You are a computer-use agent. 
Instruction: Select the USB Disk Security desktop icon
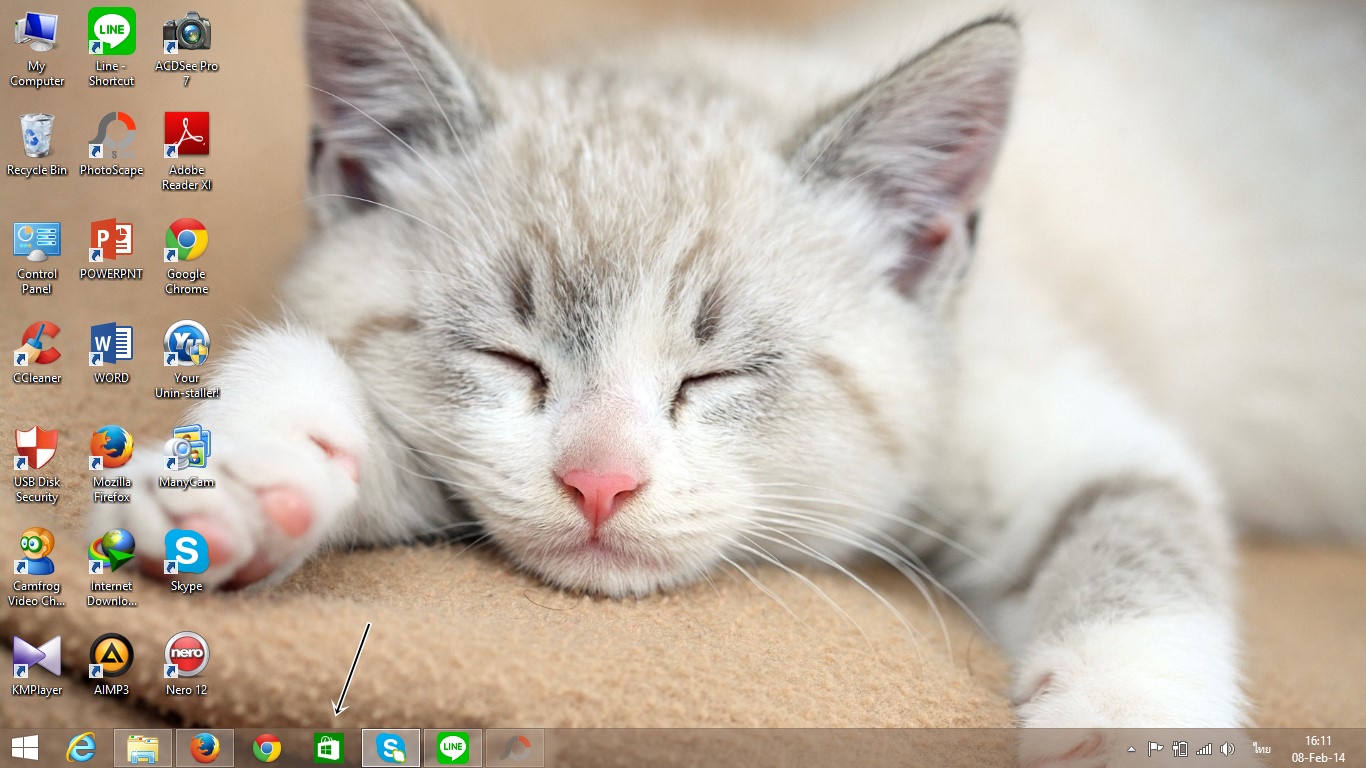tap(37, 465)
